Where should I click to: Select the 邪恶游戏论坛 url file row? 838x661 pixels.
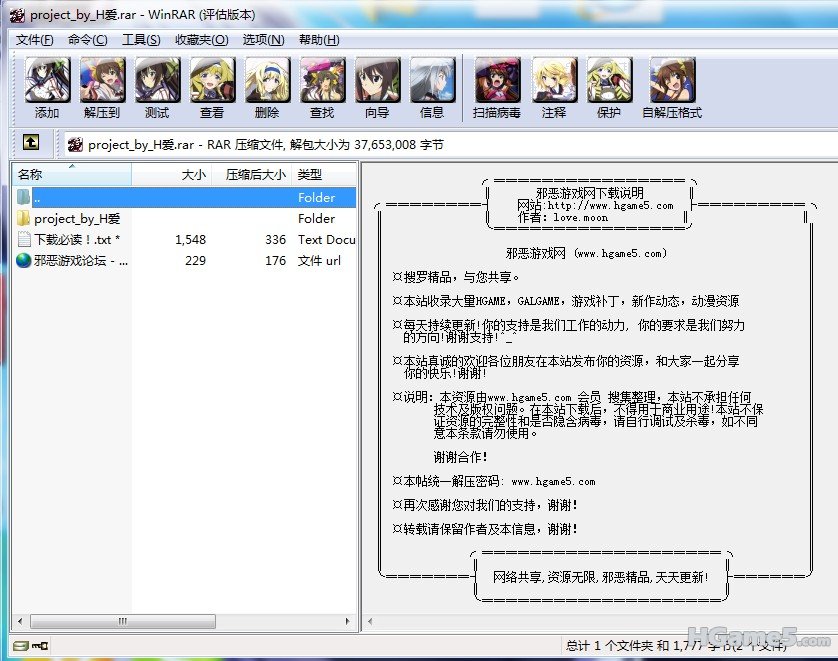(184, 260)
